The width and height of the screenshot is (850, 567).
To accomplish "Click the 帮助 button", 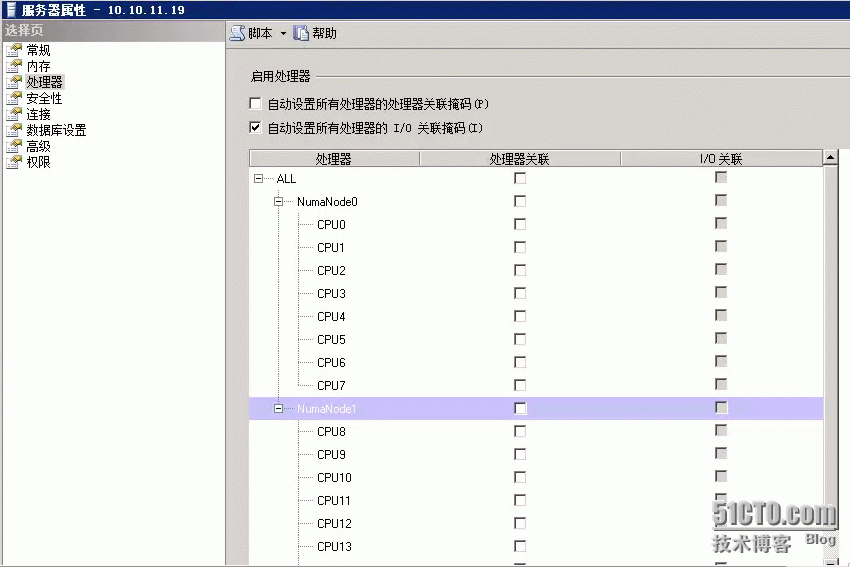I will tap(315, 33).
